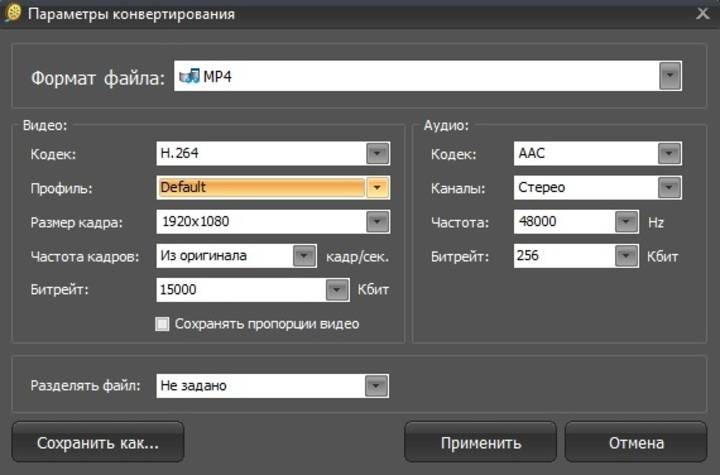Enable 'Сохранять пропорции видео' checkbox
The height and width of the screenshot is (475, 720).
coord(163,324)
